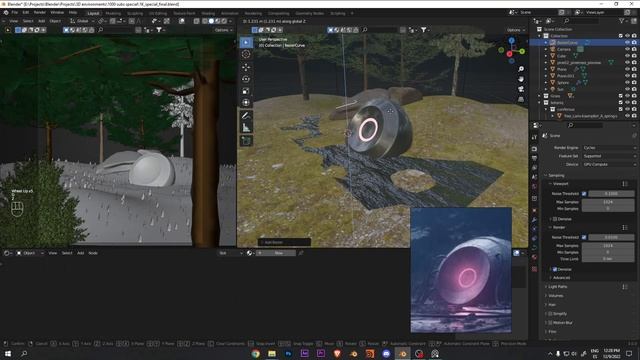The width and height of the screenshot is (640, 360).
Task: Click the Add menu in left viewport header
Action: (x=41, y=21)
